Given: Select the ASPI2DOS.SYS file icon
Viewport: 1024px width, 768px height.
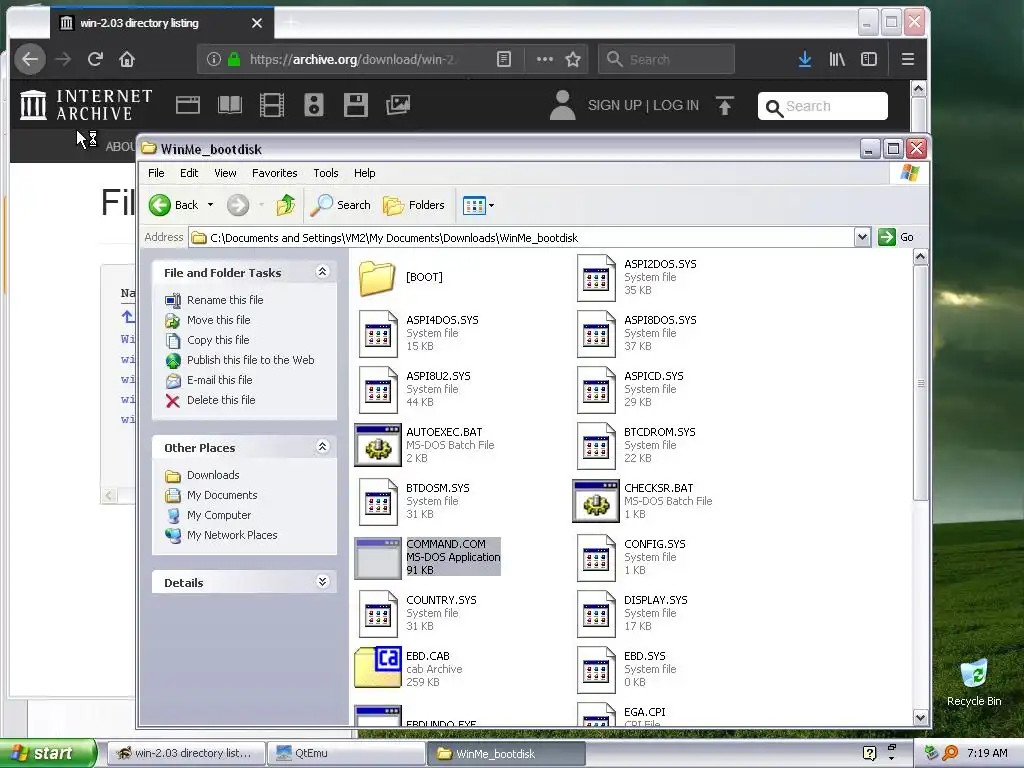Looking at the screenshot, I should coord(596,278).
